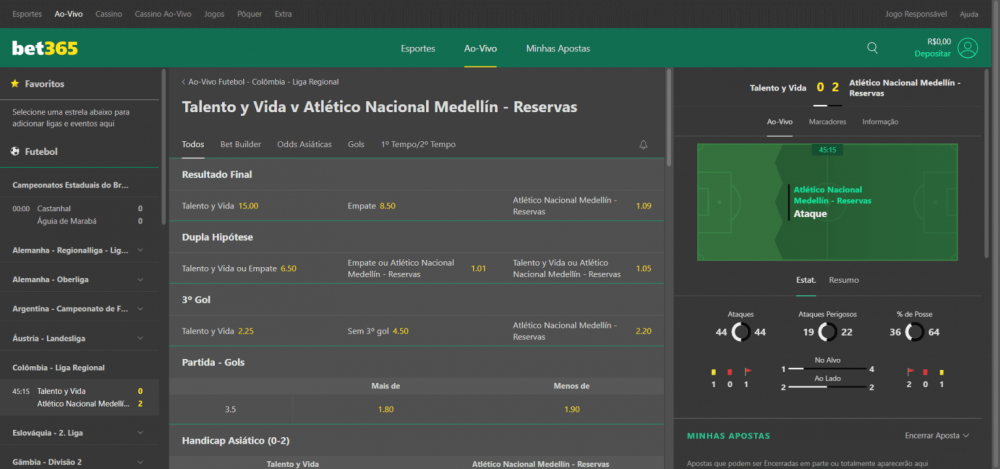Bet Sem 3º gol at 4.50
Viewport: 1000px width, 469px height.
pos(416,331)
